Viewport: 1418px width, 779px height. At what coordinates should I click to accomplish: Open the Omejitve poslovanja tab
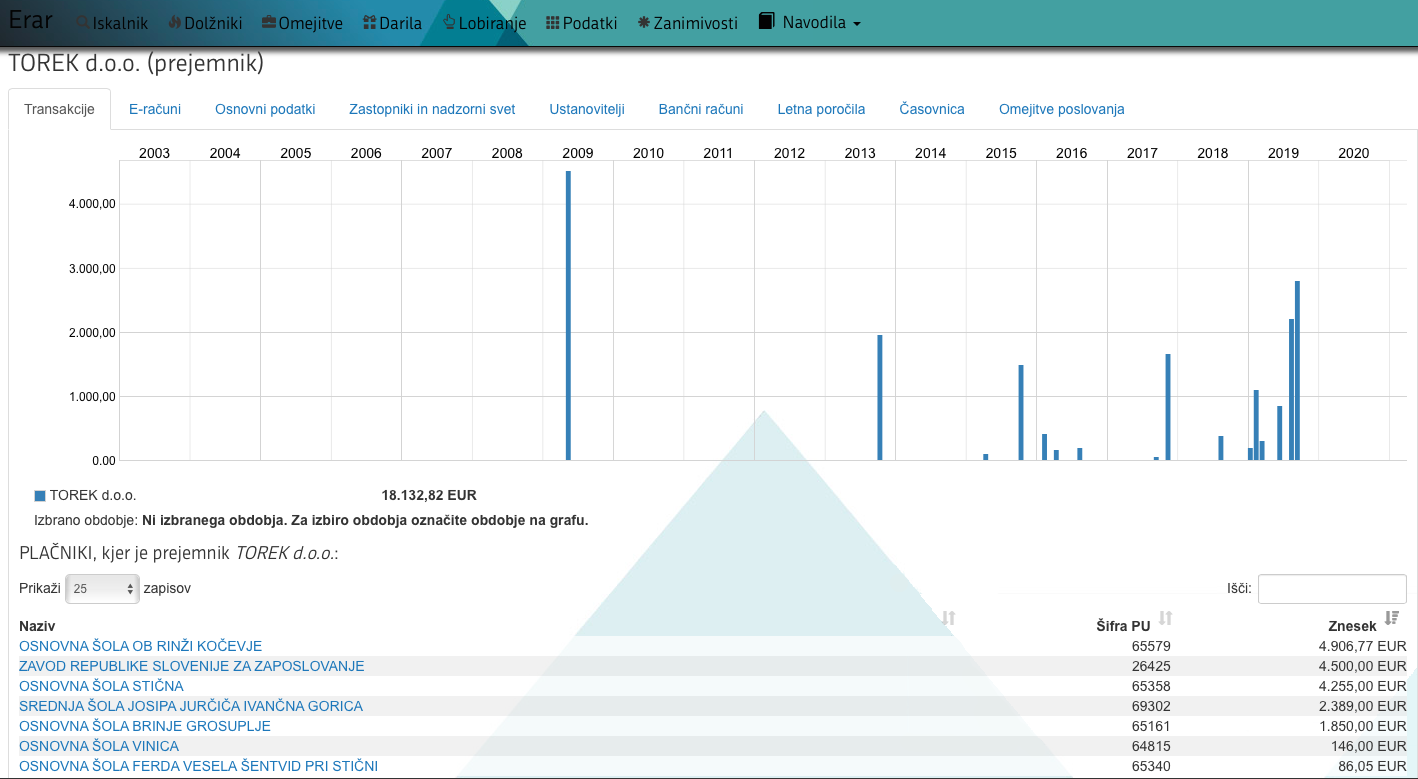point(1062,110)
